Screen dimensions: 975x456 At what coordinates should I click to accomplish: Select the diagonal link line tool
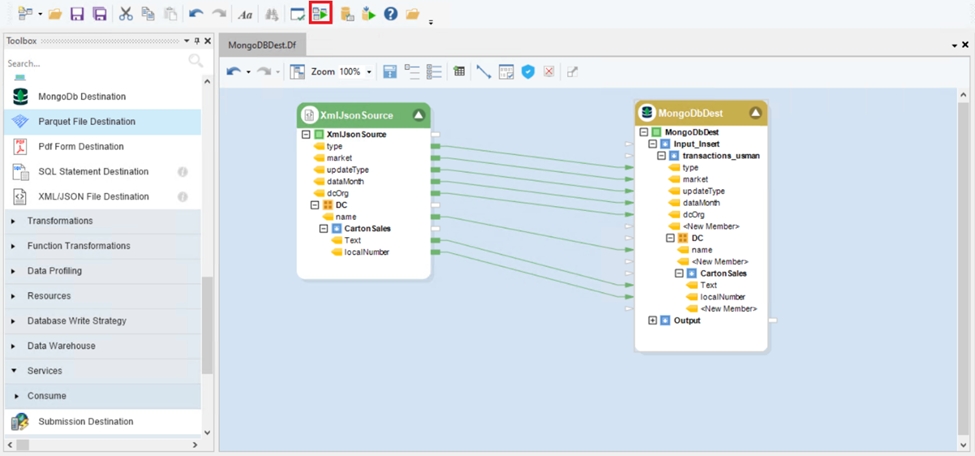click(484, 72)
